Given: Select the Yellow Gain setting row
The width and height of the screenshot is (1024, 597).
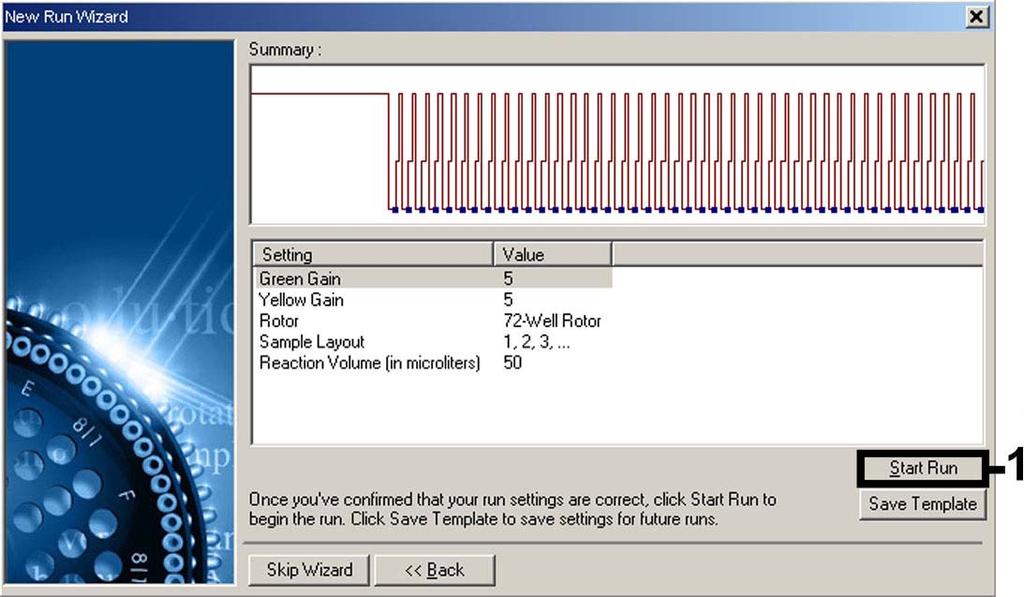Looking at the screenshot, I should pyautogui.click(x=432, y=300).
